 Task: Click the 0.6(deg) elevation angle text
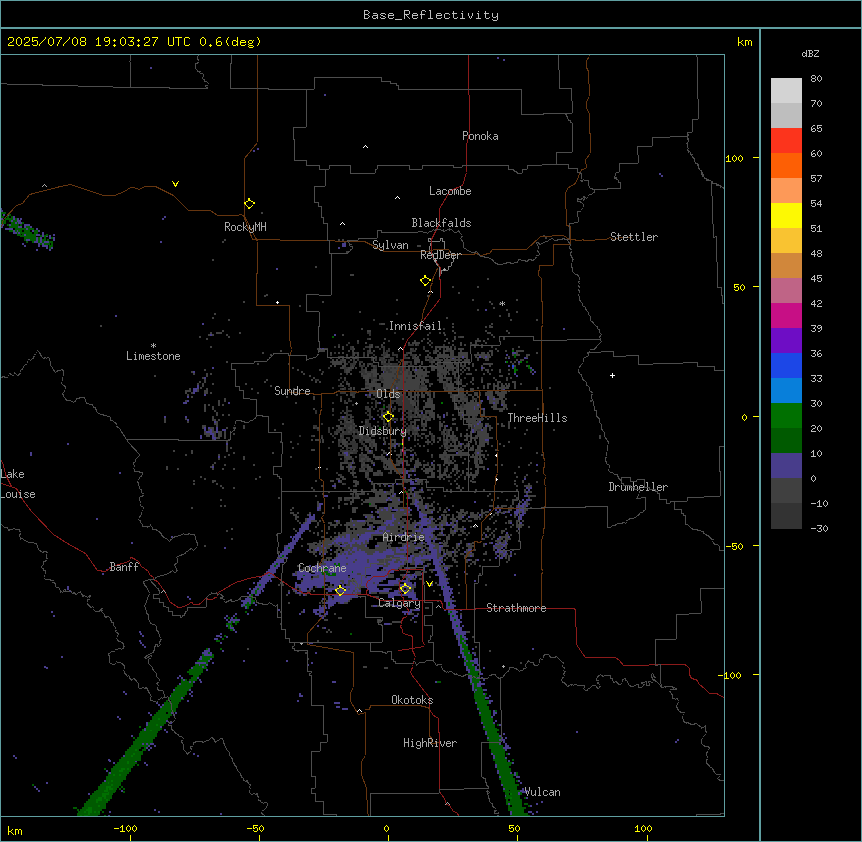(x=230, y=42)
